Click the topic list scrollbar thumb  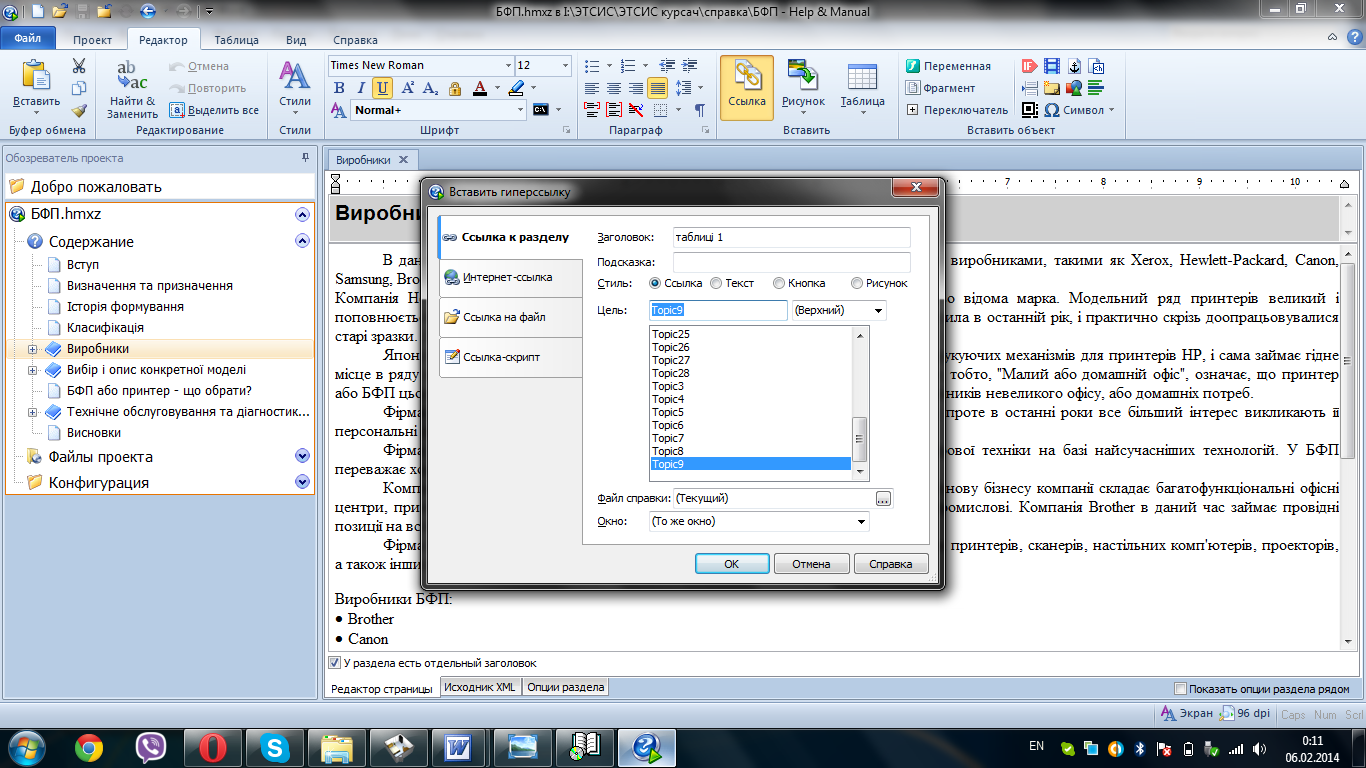click(x=859, y=438)
